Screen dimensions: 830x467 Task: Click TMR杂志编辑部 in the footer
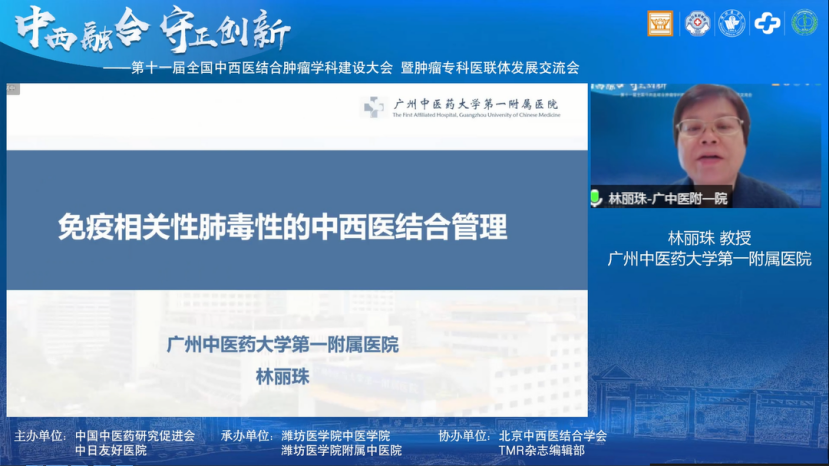point(541,451)
